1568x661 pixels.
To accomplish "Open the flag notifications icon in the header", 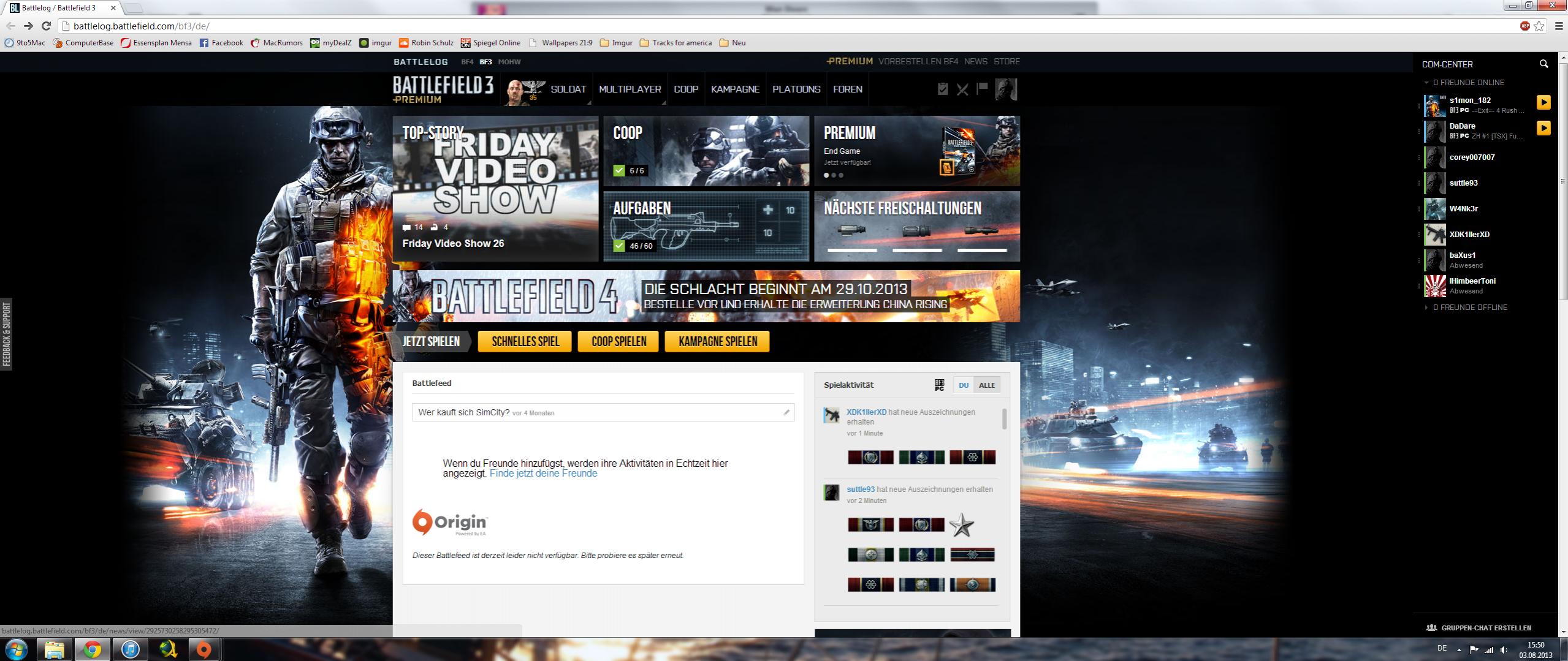I will pyautogui.click(x=982, y=88).
